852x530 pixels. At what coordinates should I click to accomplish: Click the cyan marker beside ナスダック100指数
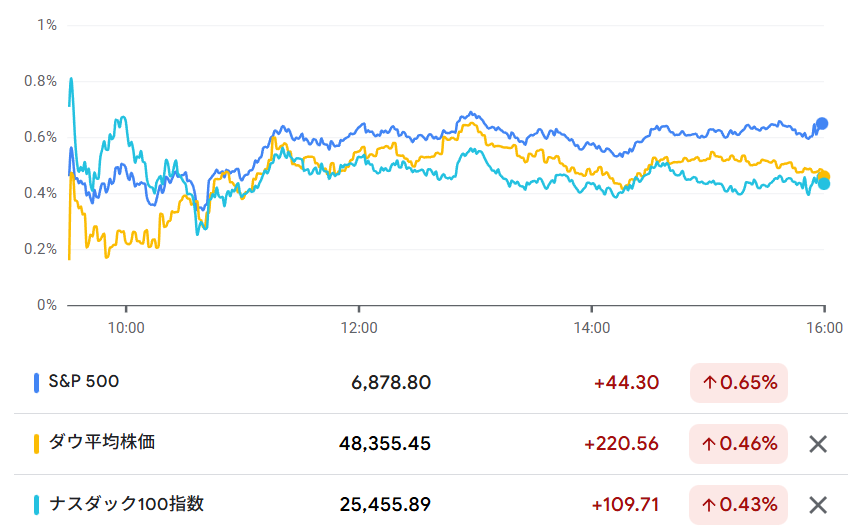37,505
